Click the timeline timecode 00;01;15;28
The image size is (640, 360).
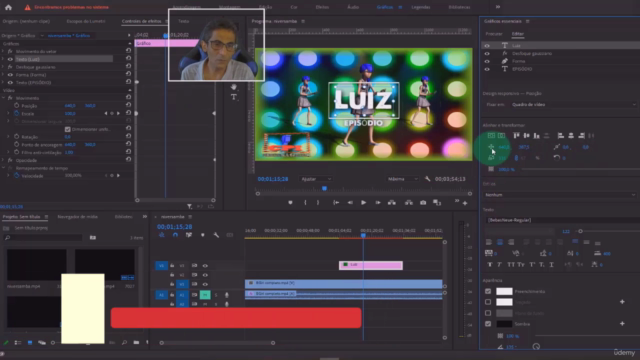point(174,227)
